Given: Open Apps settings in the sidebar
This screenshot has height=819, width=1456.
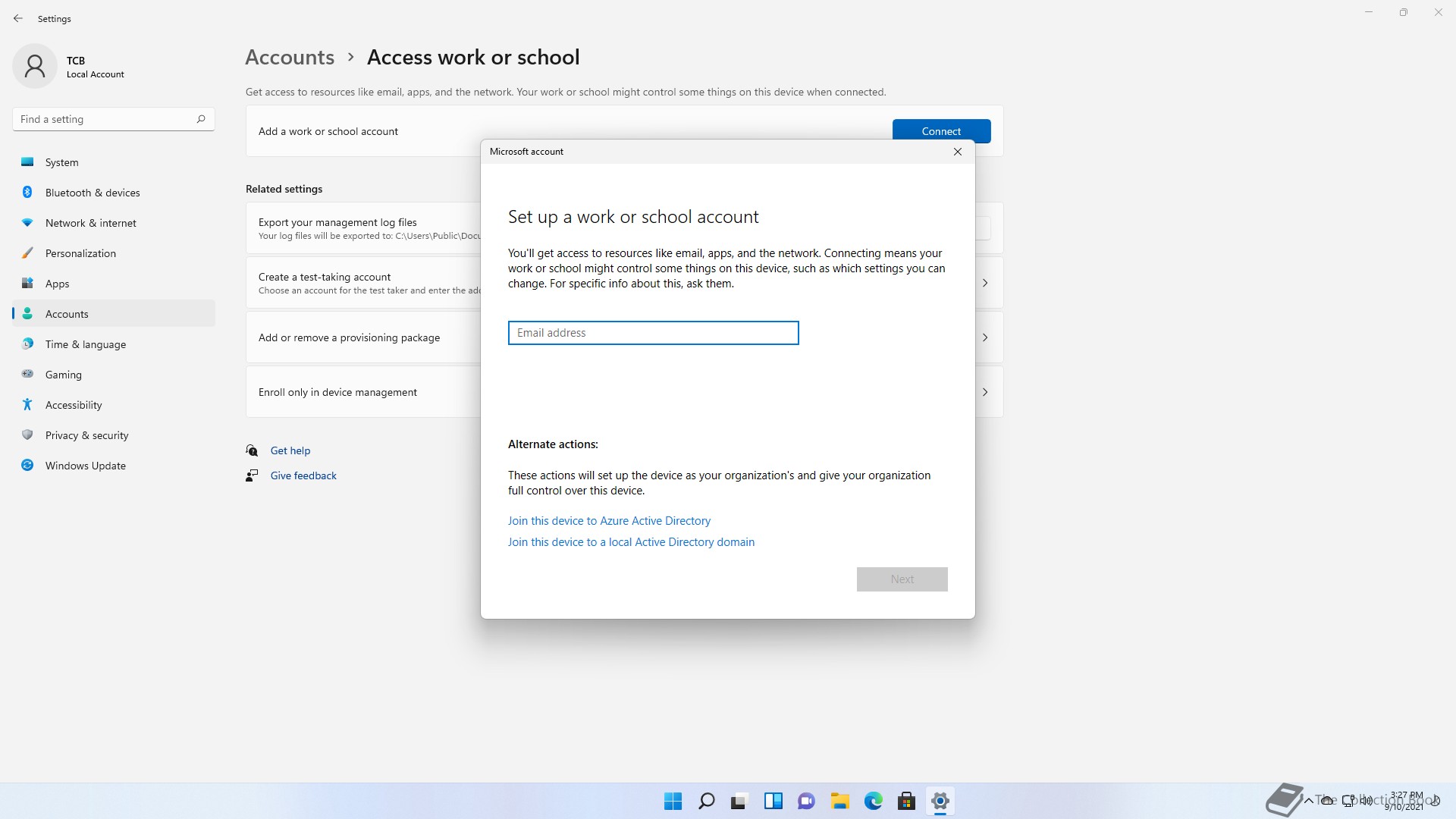Looking at the screenshot, I should (114, 284).
